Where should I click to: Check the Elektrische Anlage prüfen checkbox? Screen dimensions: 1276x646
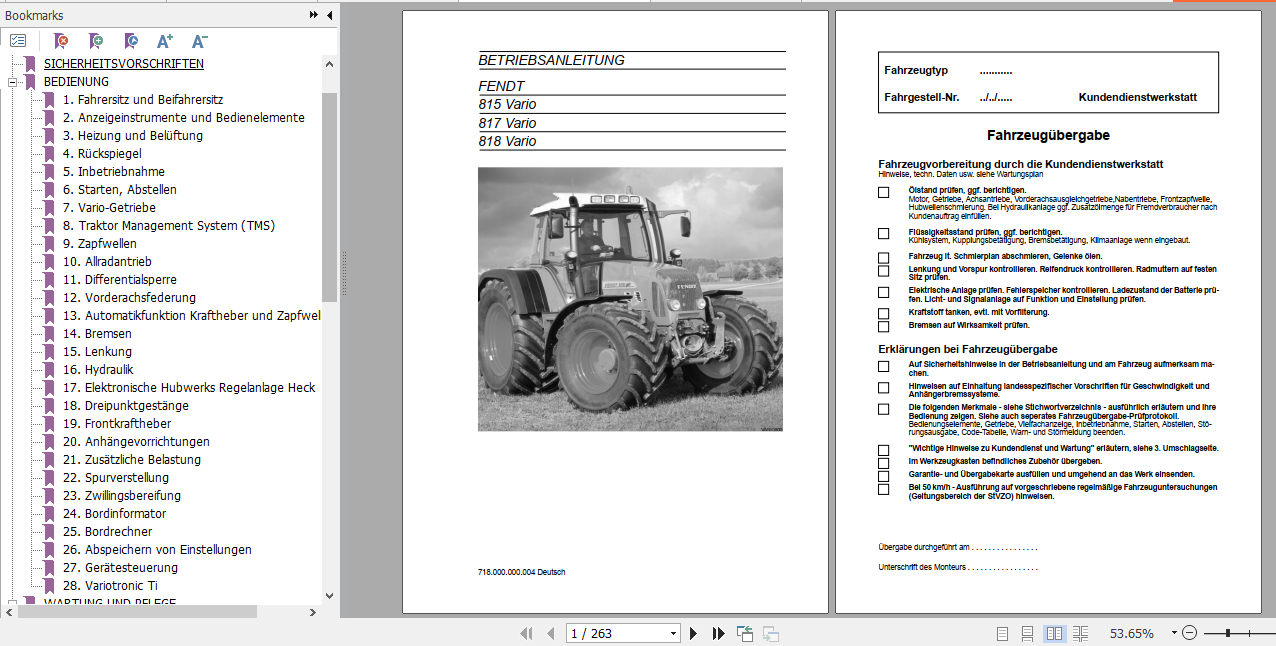(x=883, y=292)
